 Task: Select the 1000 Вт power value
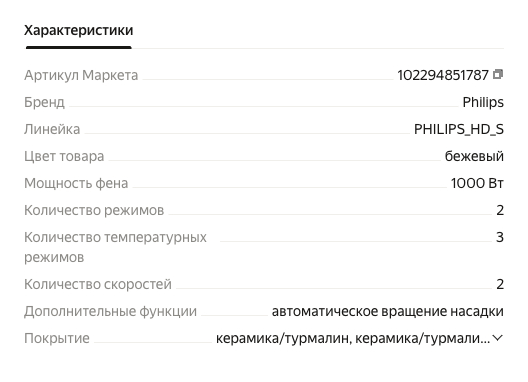click(x=477, y=183)
